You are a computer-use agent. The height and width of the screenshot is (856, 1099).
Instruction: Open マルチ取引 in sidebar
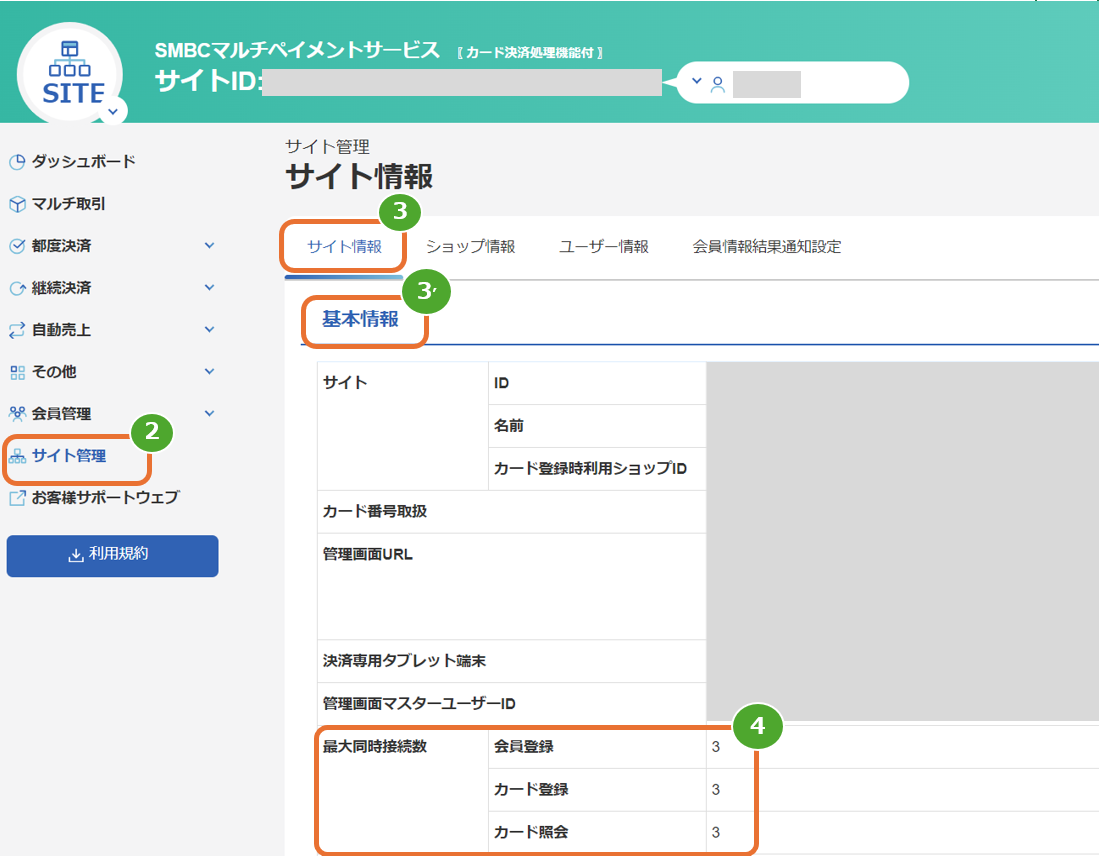pos(68,204)
